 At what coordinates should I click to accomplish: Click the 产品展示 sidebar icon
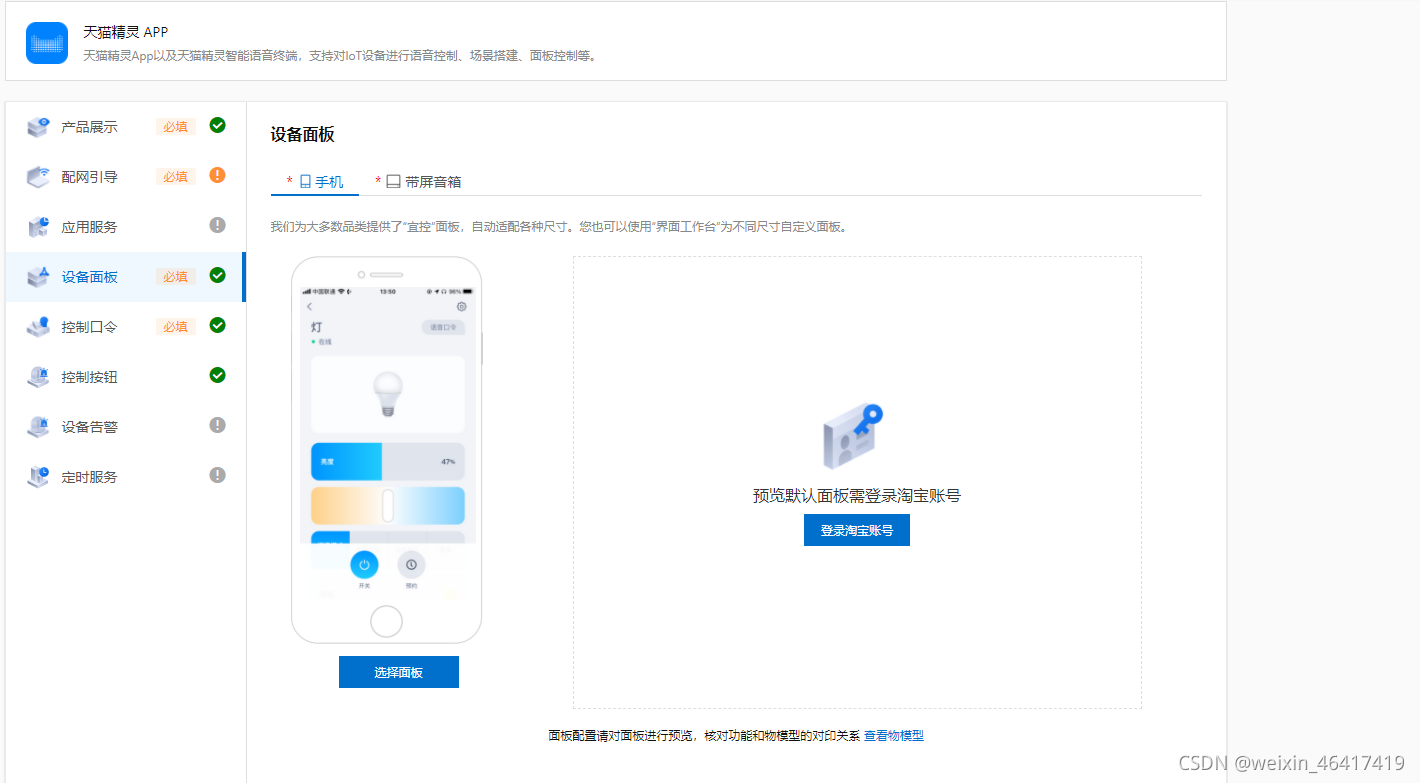pyautogui.click(x=38, y=127)
